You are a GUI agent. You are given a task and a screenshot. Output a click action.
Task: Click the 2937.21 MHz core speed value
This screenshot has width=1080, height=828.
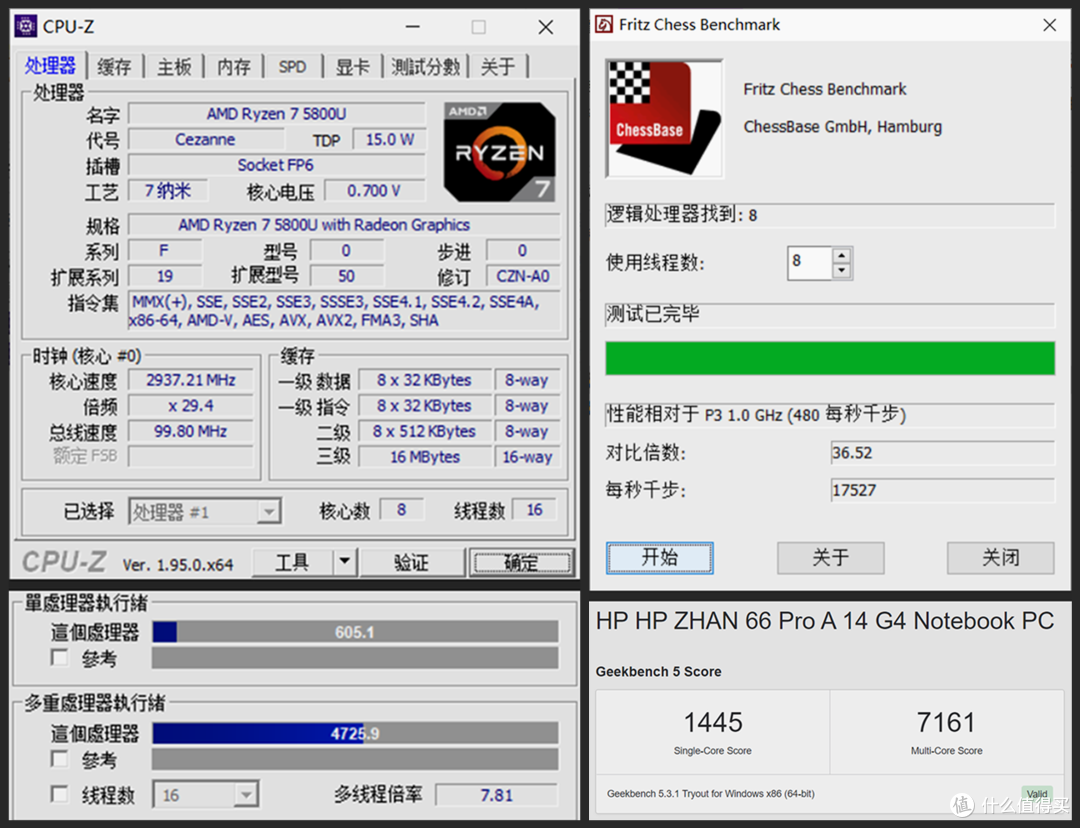191,380
